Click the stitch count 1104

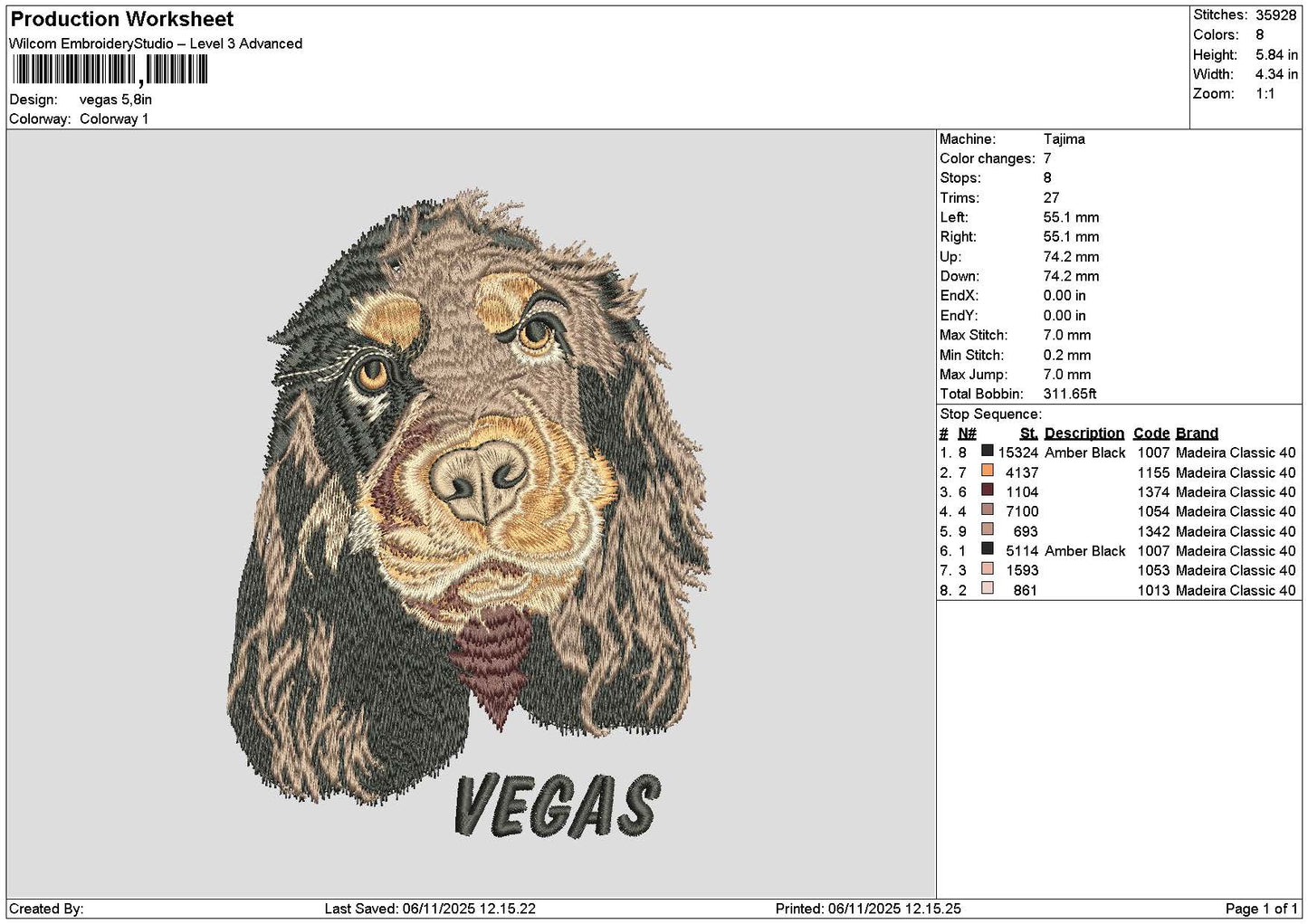pyautogui.click(x=1022, y=492)
